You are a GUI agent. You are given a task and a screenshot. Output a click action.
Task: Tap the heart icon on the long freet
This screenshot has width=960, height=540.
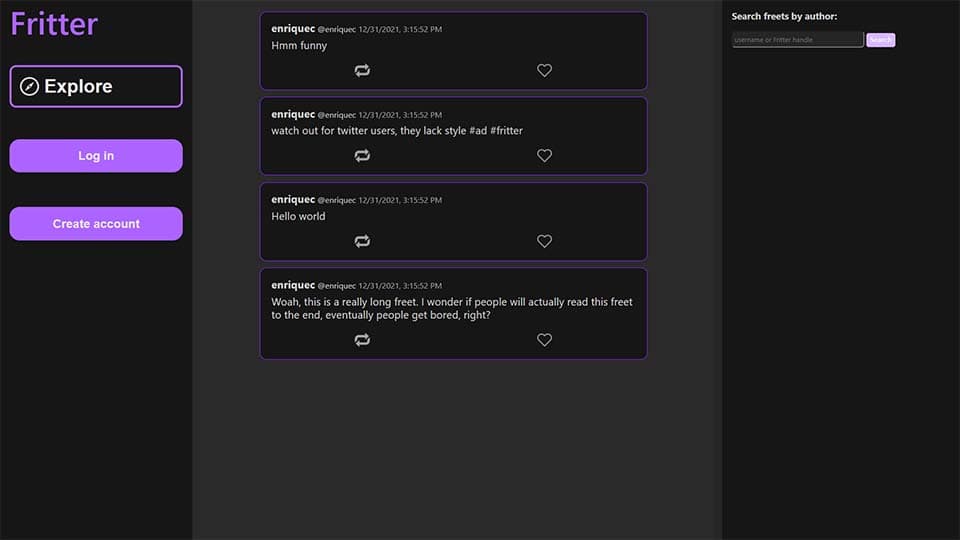coord(544,340)
